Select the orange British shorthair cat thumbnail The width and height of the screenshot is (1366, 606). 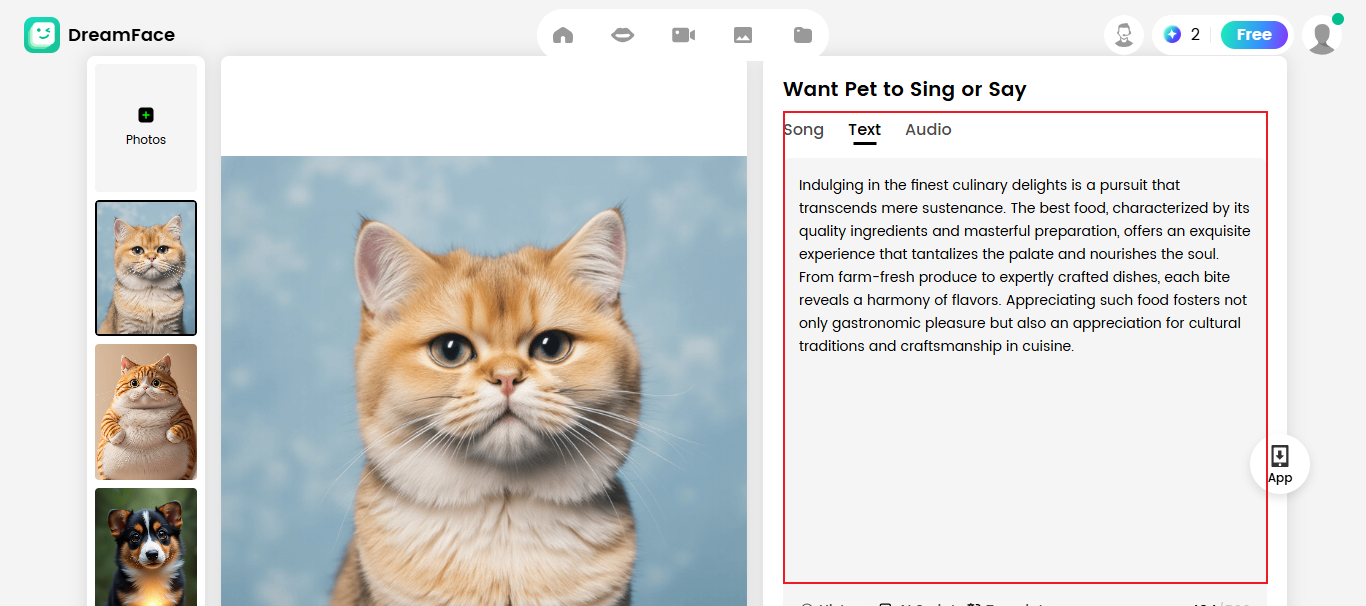pos(146,268)
